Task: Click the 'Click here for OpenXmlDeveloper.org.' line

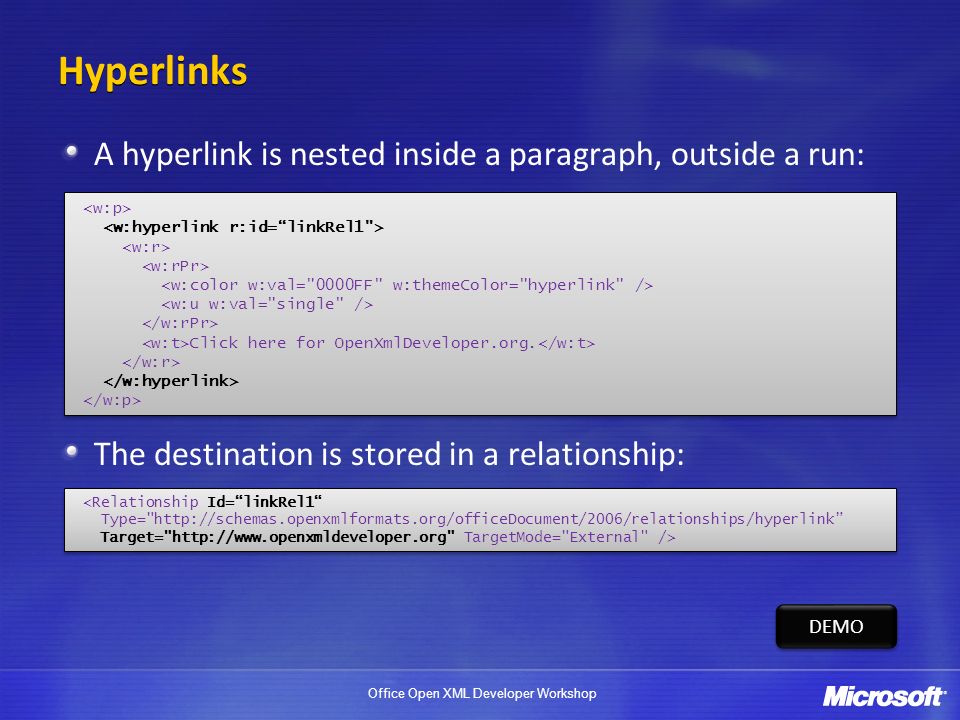Action: pos(369,343)
